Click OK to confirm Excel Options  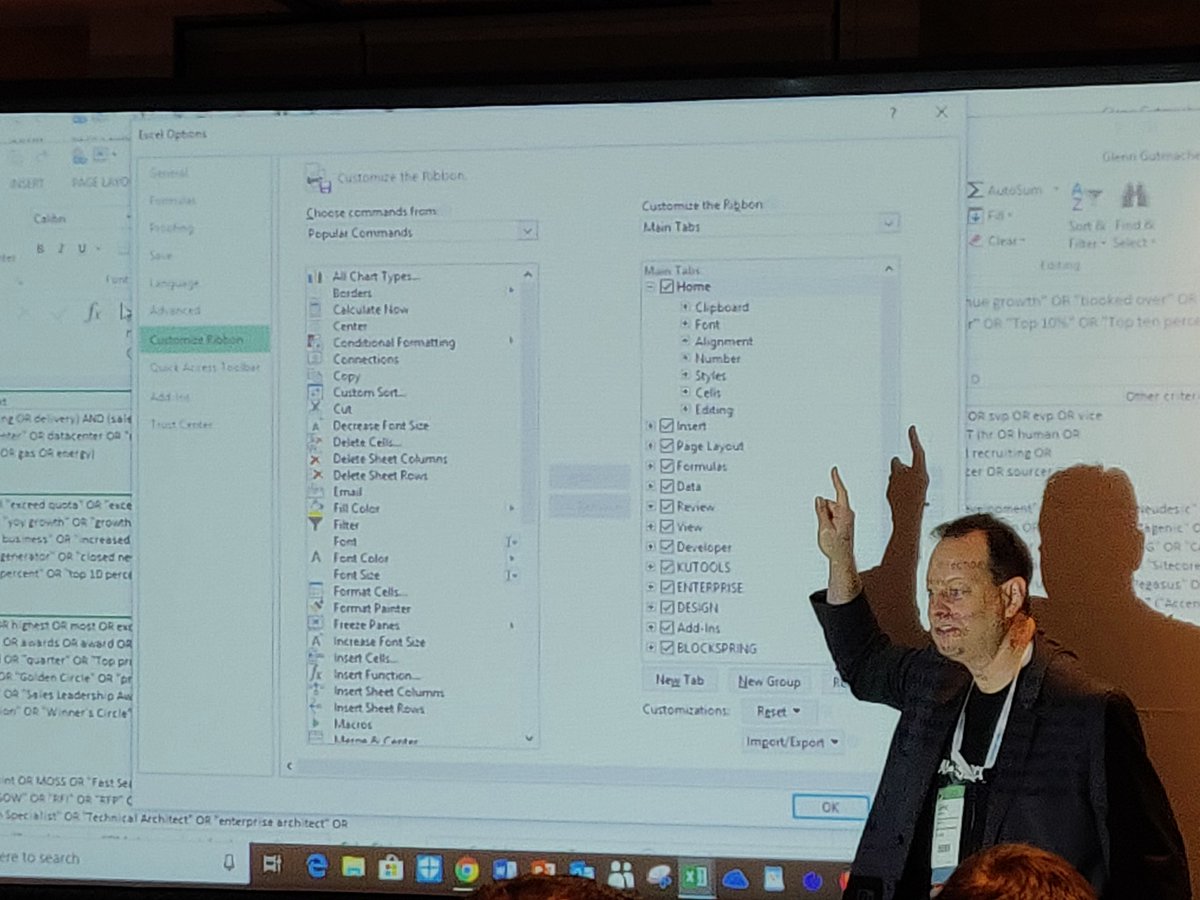[x=830, y=807]
